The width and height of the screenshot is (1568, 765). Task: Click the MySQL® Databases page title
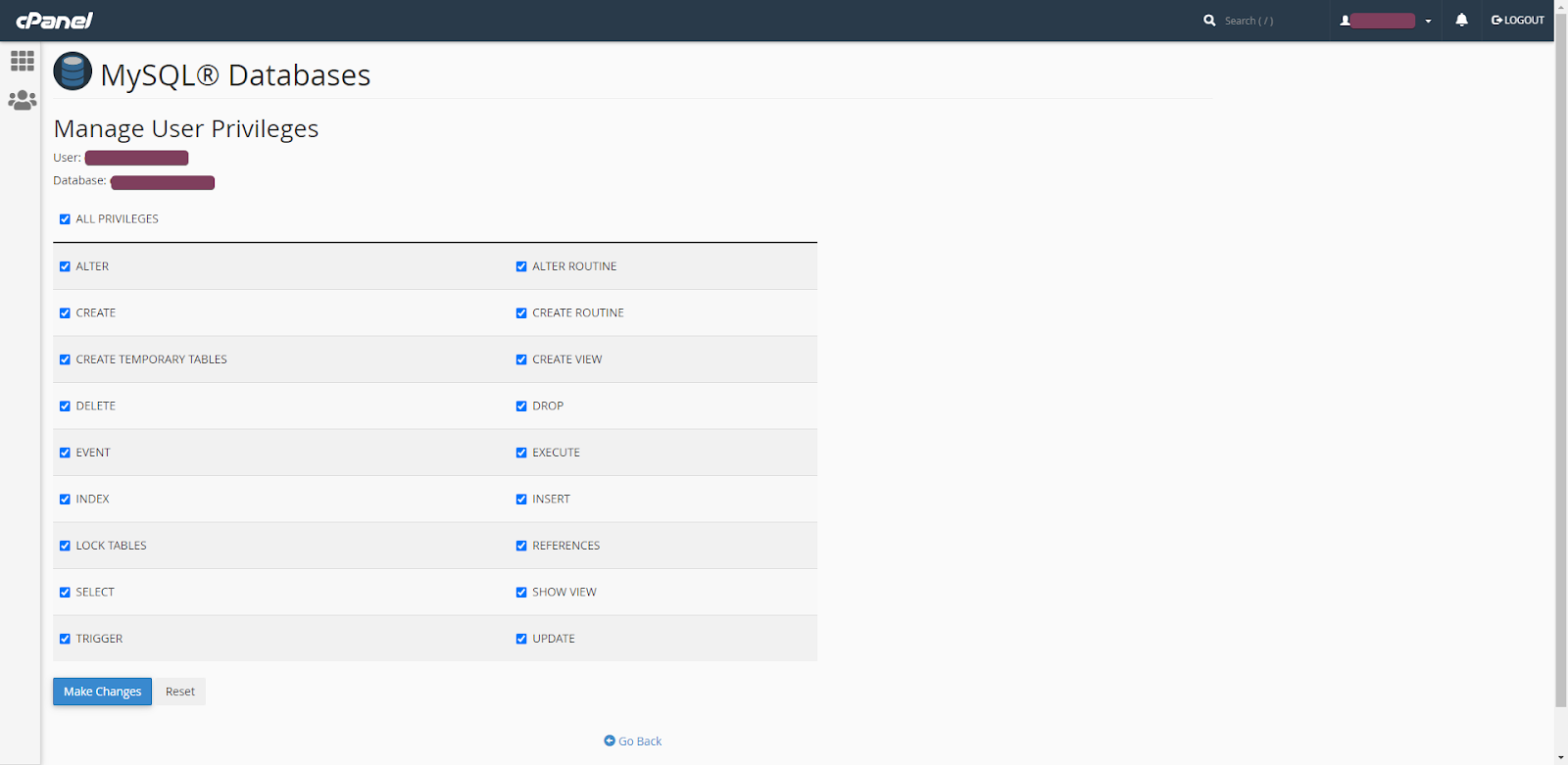click(235, 75)
